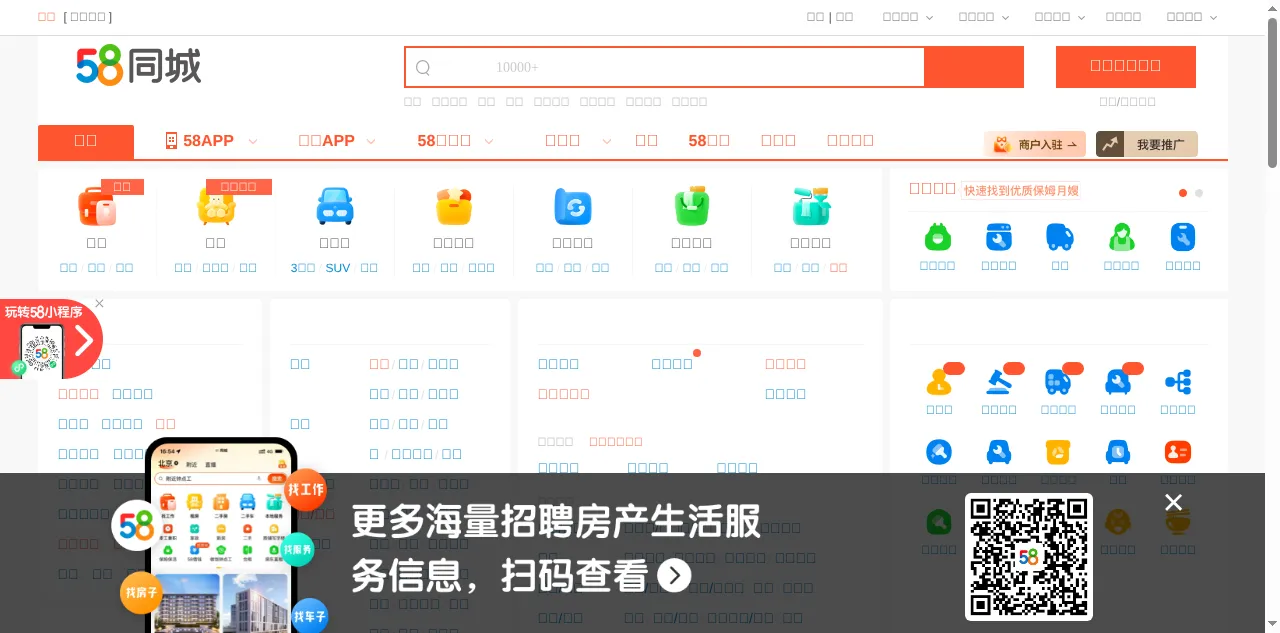Focus the search input field

click(x=665, y=67)
